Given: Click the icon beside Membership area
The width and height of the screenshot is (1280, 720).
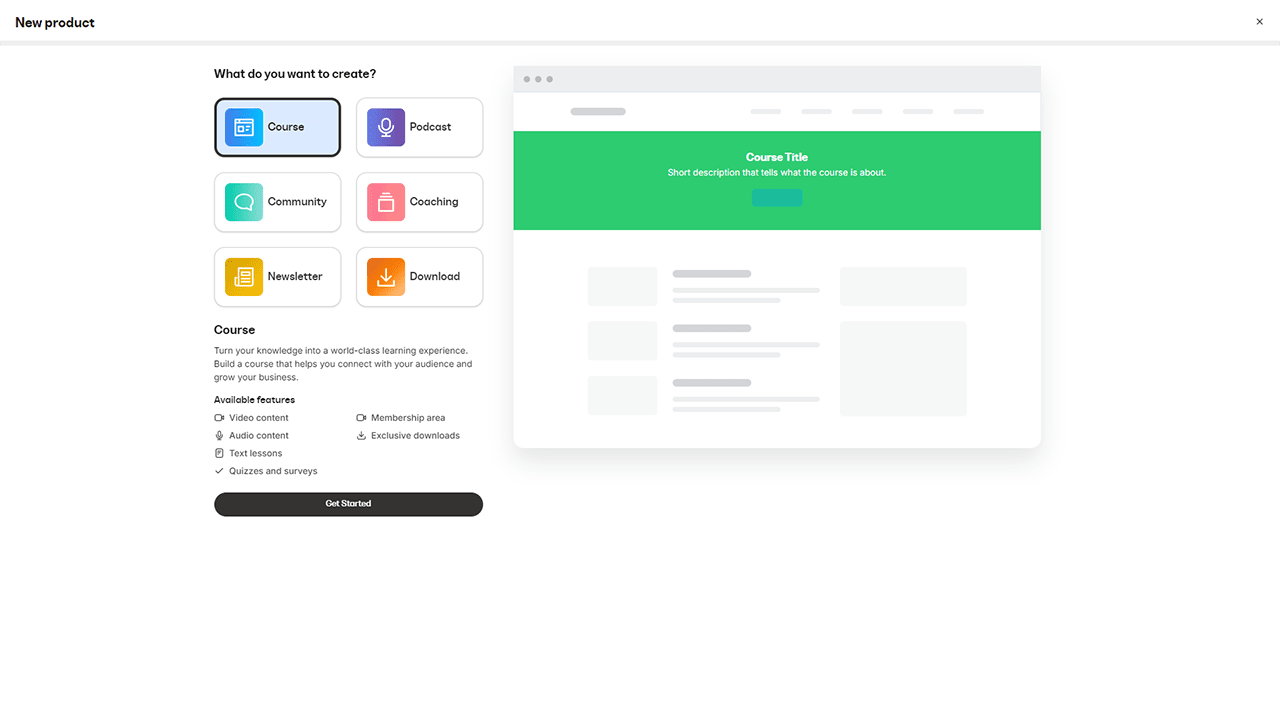Looking at the screenshot, I should (361, 418).
